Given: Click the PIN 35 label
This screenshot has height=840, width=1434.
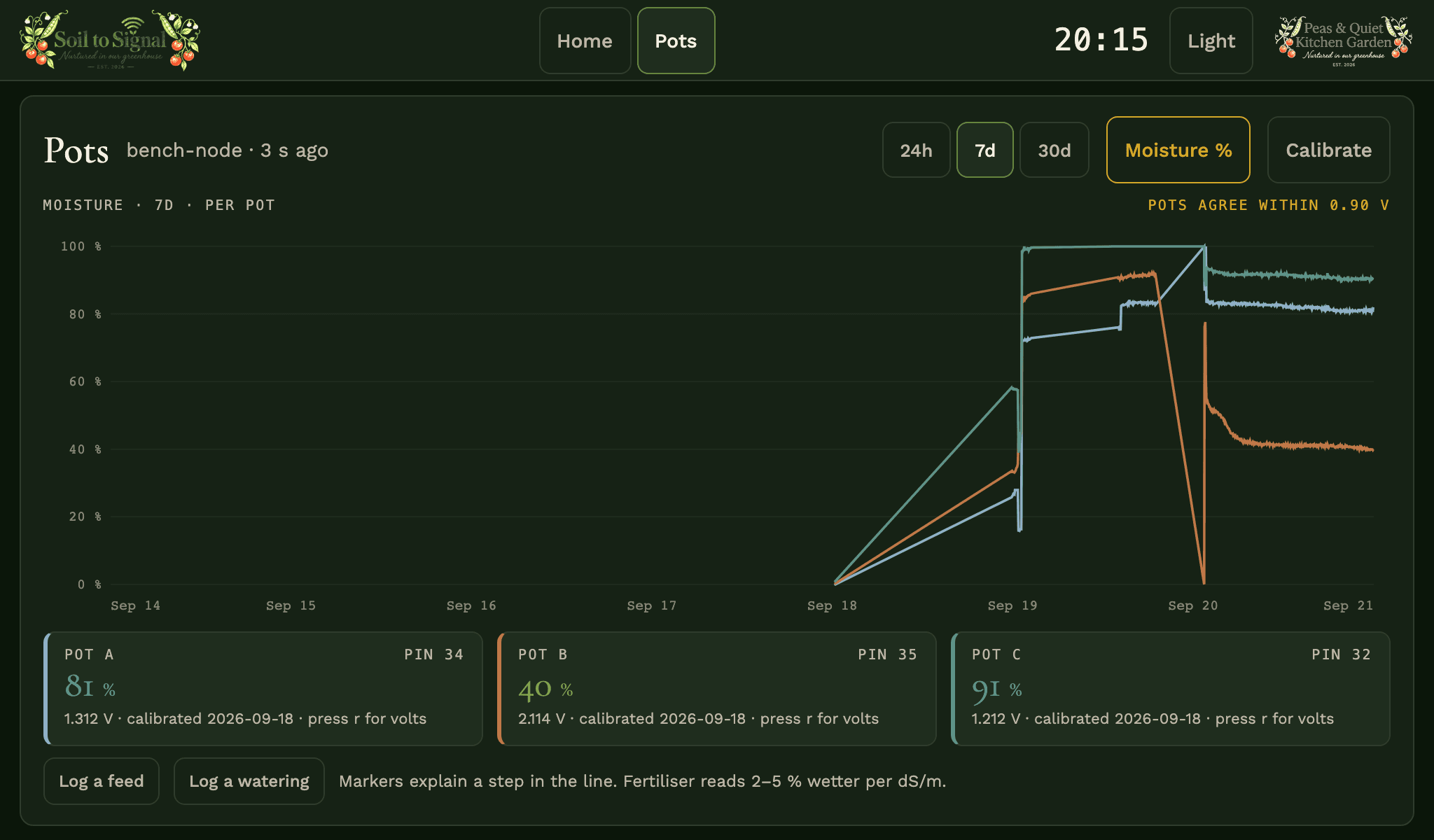Looking at the screenshot, I should [887, 654].
